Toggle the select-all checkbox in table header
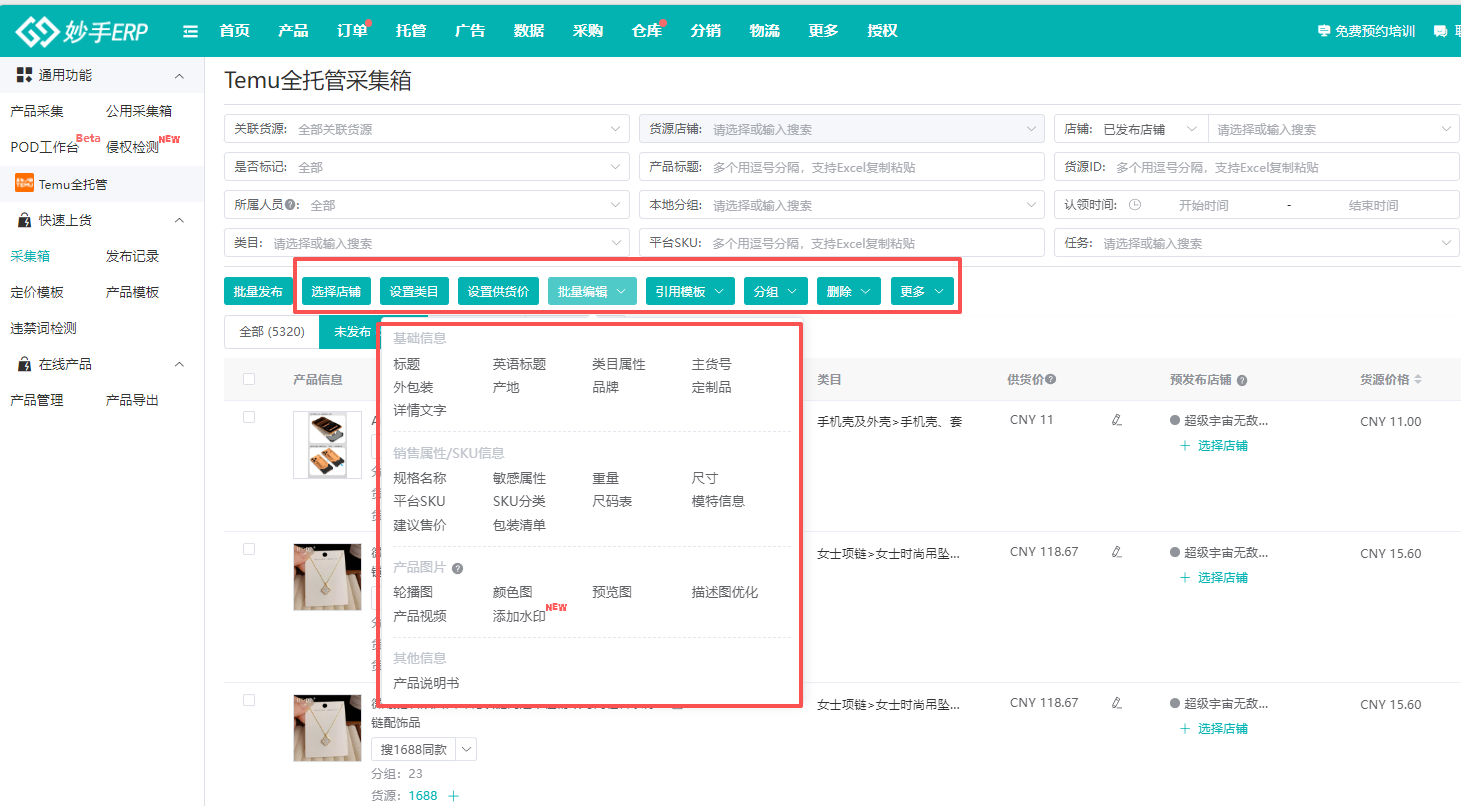Screen dimensions: 1461x806 (x=249, y=380)
